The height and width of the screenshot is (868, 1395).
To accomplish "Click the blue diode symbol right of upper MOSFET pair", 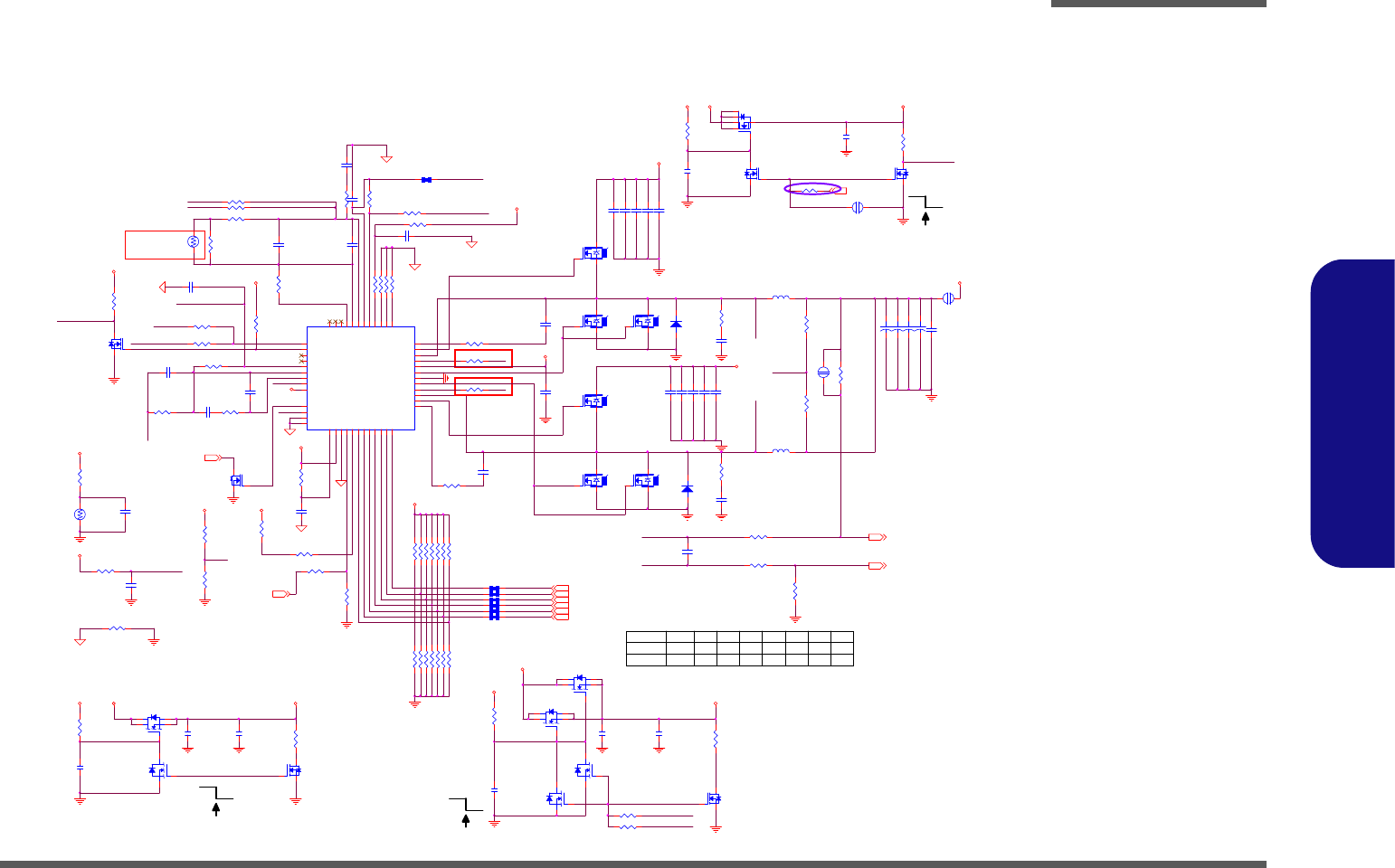I will pyautogui.click(x=675, y=324).
